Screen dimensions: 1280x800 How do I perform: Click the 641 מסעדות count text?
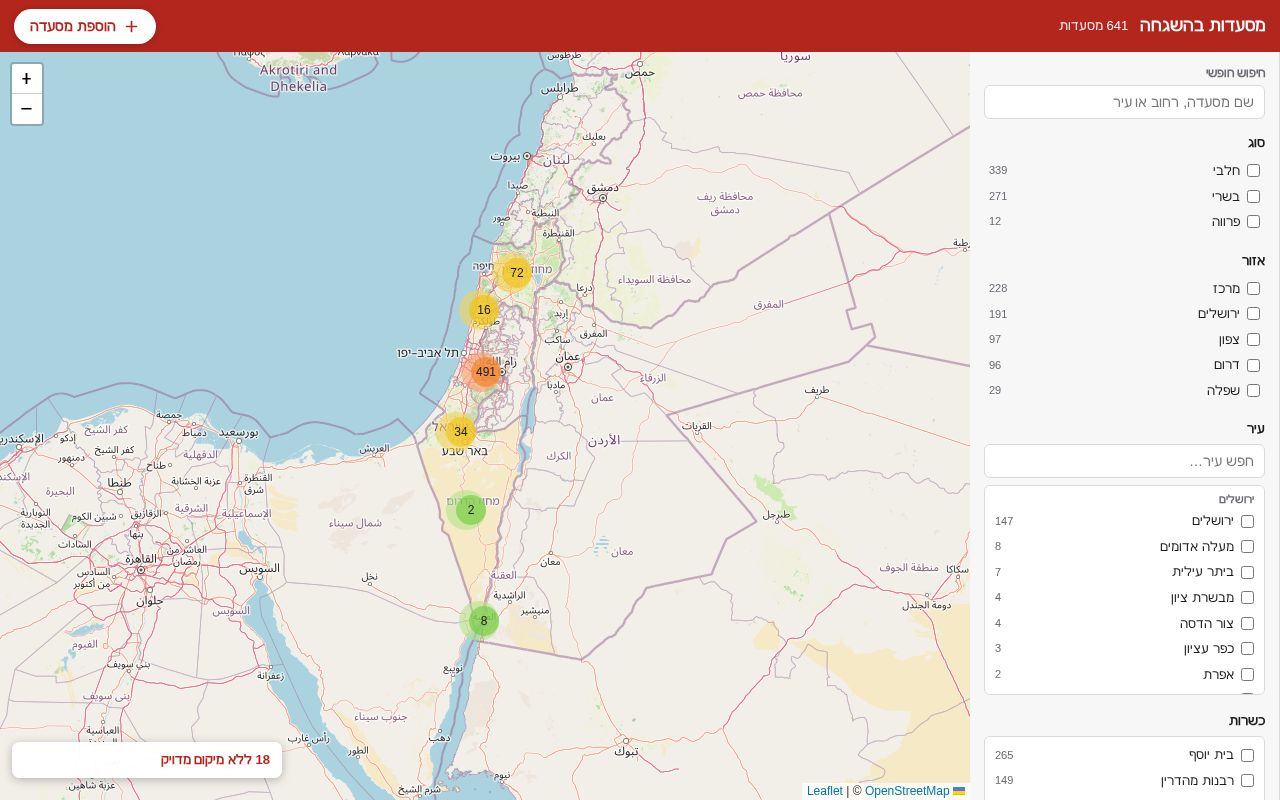coord(1094,26)
